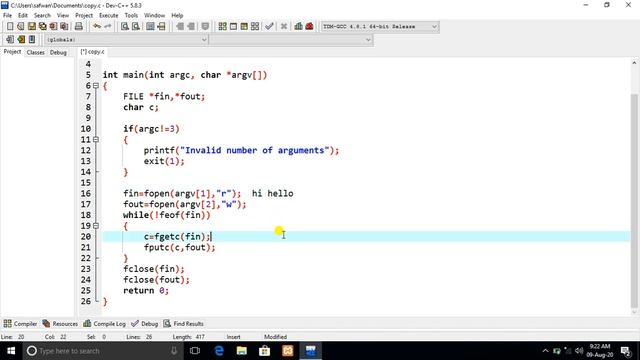Open the Window menu
This screenshot has width=640, height=360.
click(154, 16)
